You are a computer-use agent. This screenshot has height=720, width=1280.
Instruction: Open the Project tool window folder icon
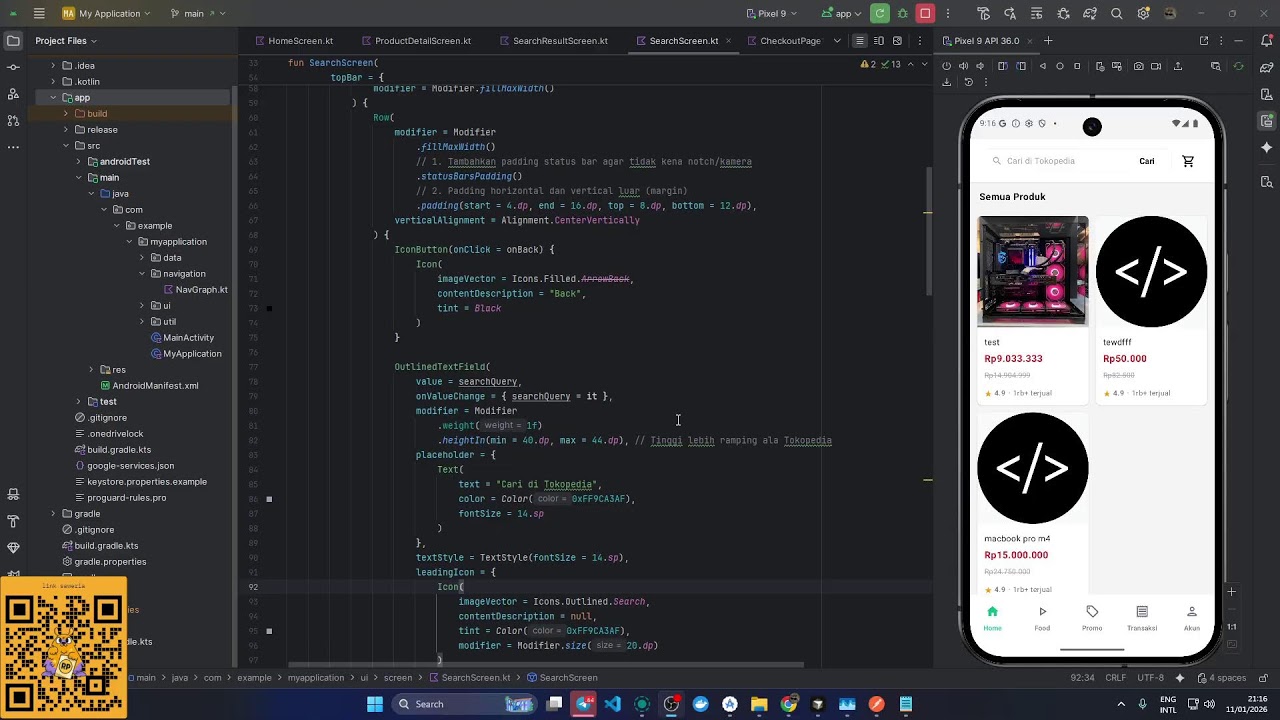(x=13, y=41)
